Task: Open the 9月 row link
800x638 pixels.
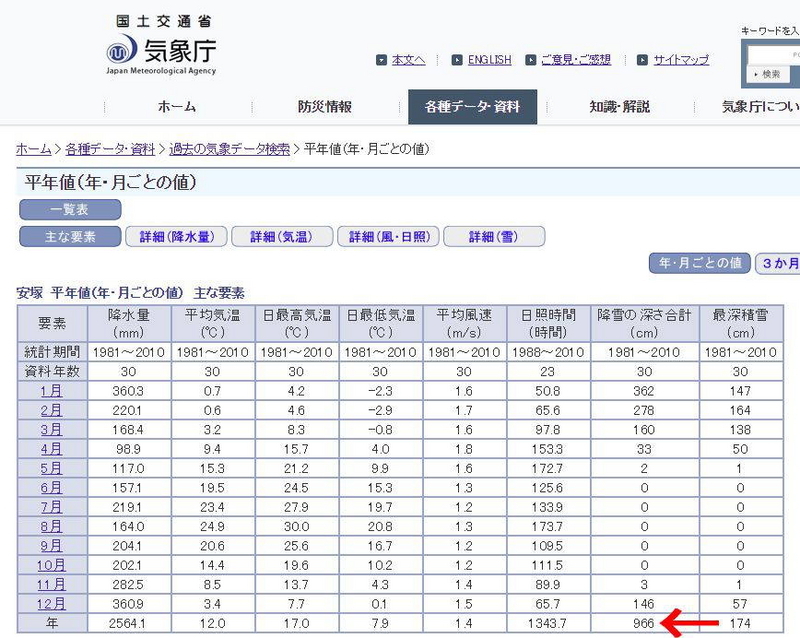Action: tap(52, 546)
